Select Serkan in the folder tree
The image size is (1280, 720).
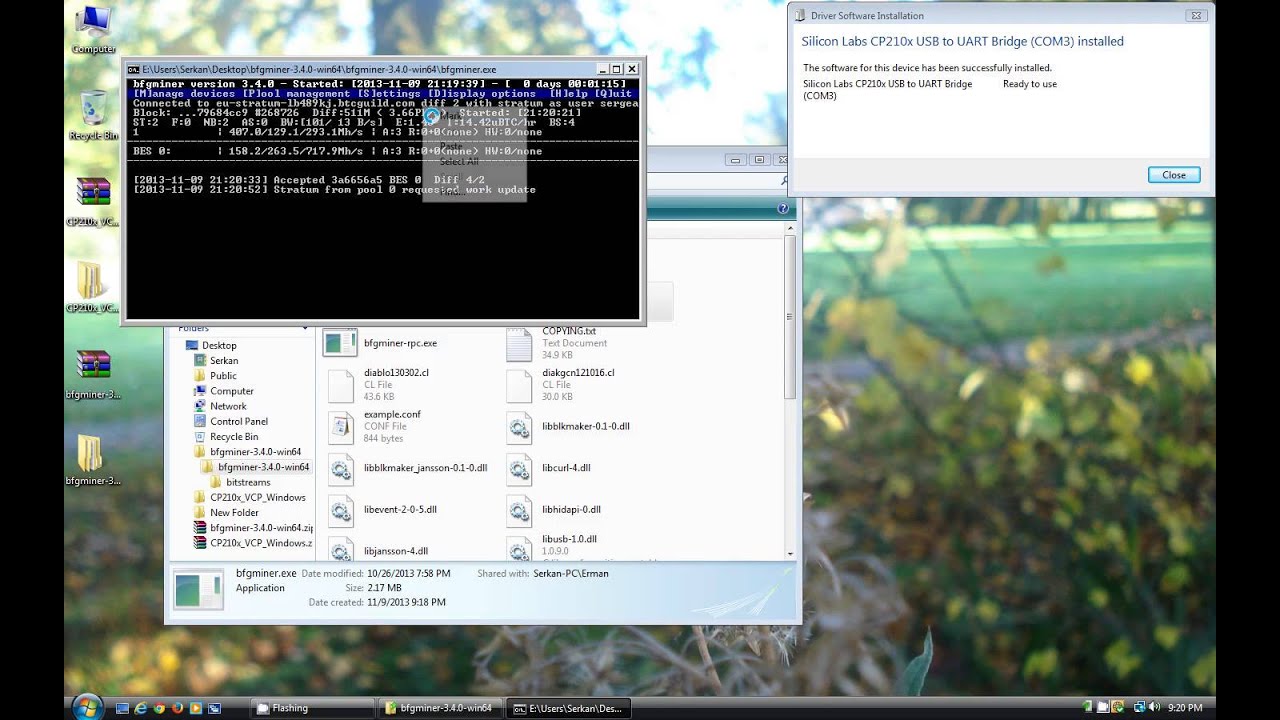click(224, 360)
